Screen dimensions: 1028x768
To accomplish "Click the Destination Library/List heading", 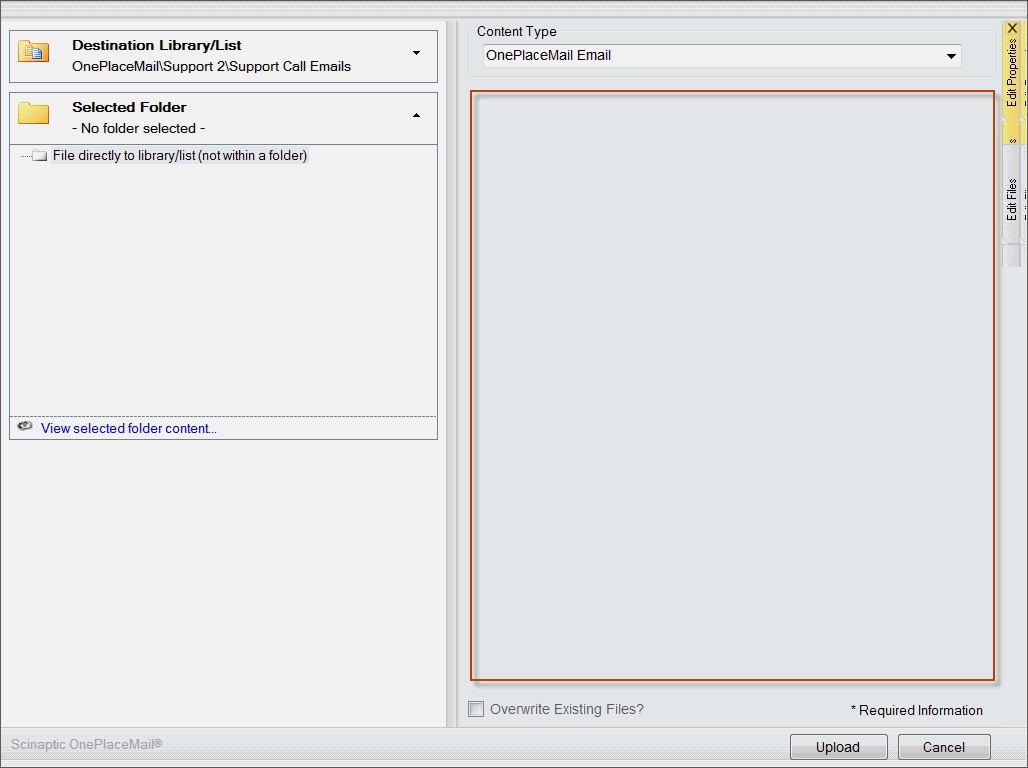I will pyautogui.click(x=157, y=45).
